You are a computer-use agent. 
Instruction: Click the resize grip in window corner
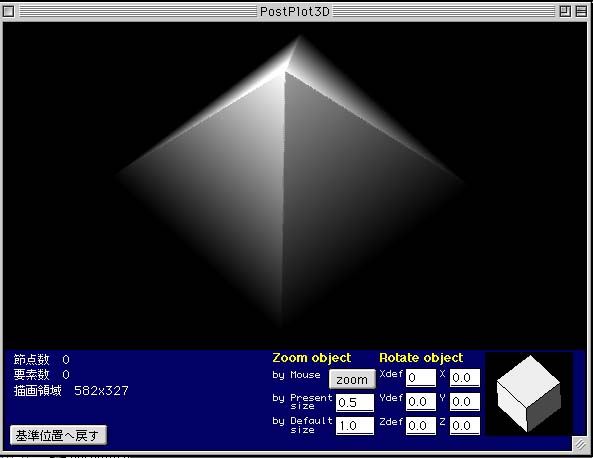tap(580, 444)
